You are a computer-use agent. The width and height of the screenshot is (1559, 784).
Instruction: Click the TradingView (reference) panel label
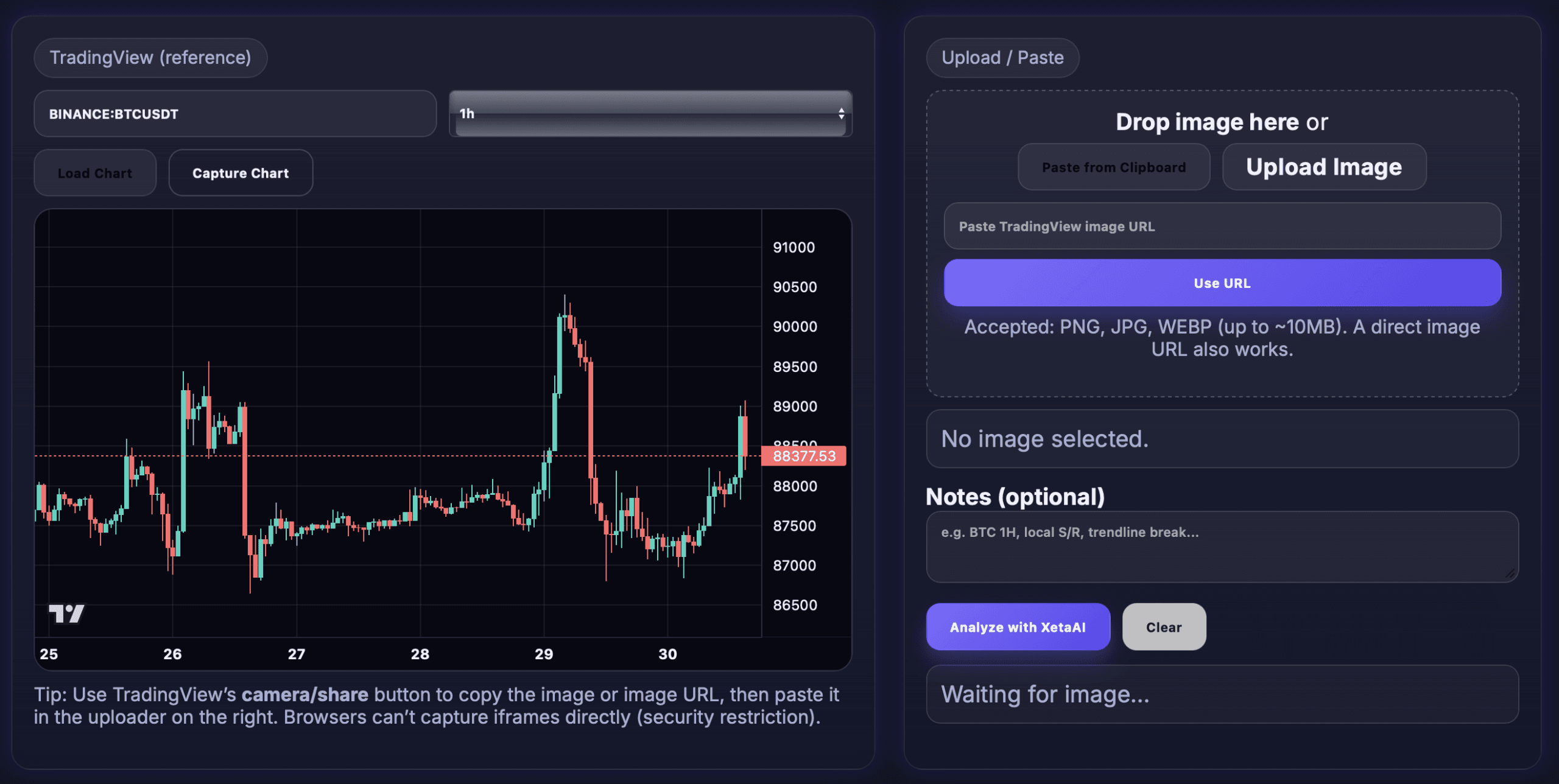[150, 57]
